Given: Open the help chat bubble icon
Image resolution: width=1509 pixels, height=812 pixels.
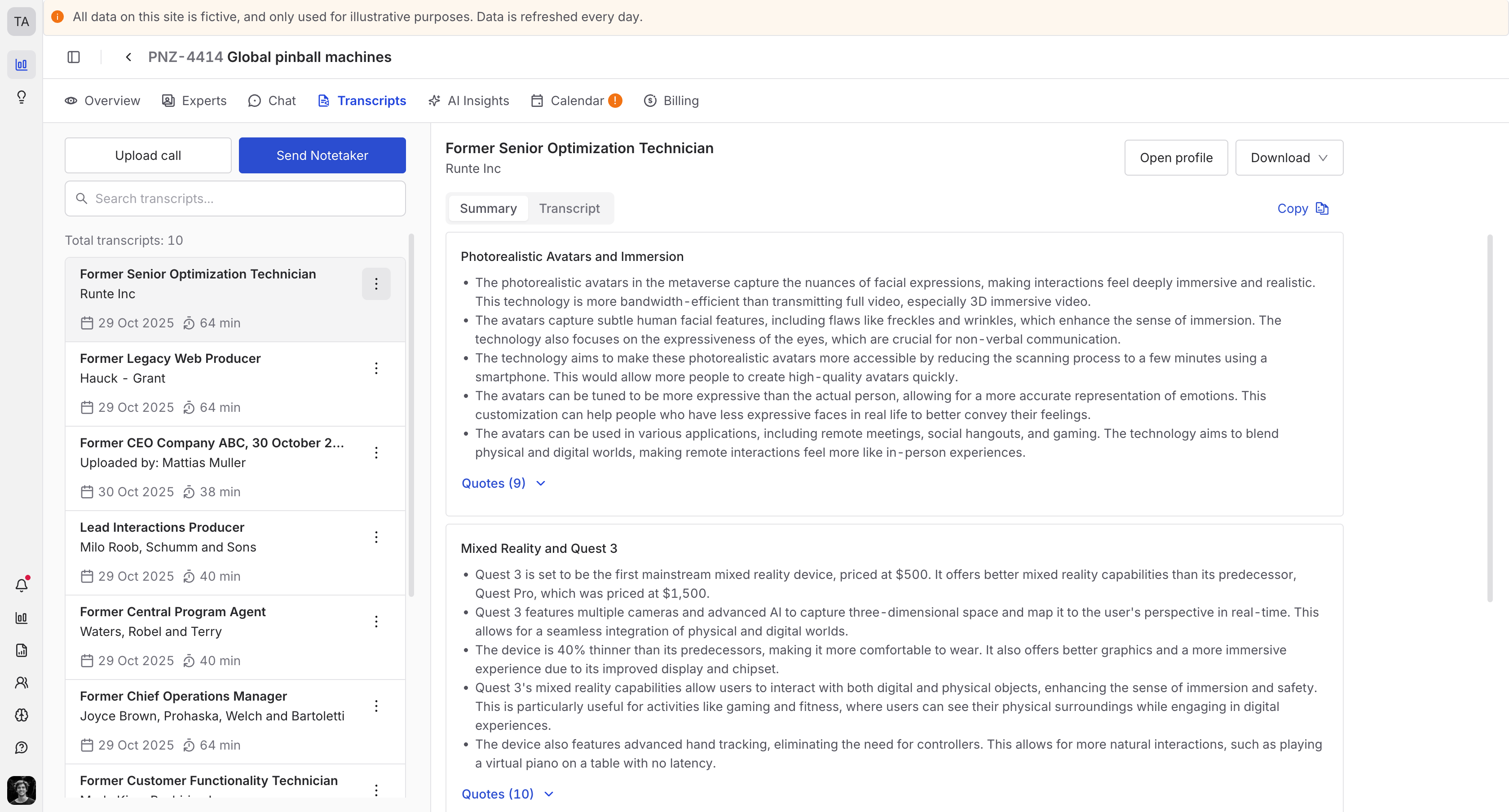Looking at the screenshot, I should (x=22, y=748).
